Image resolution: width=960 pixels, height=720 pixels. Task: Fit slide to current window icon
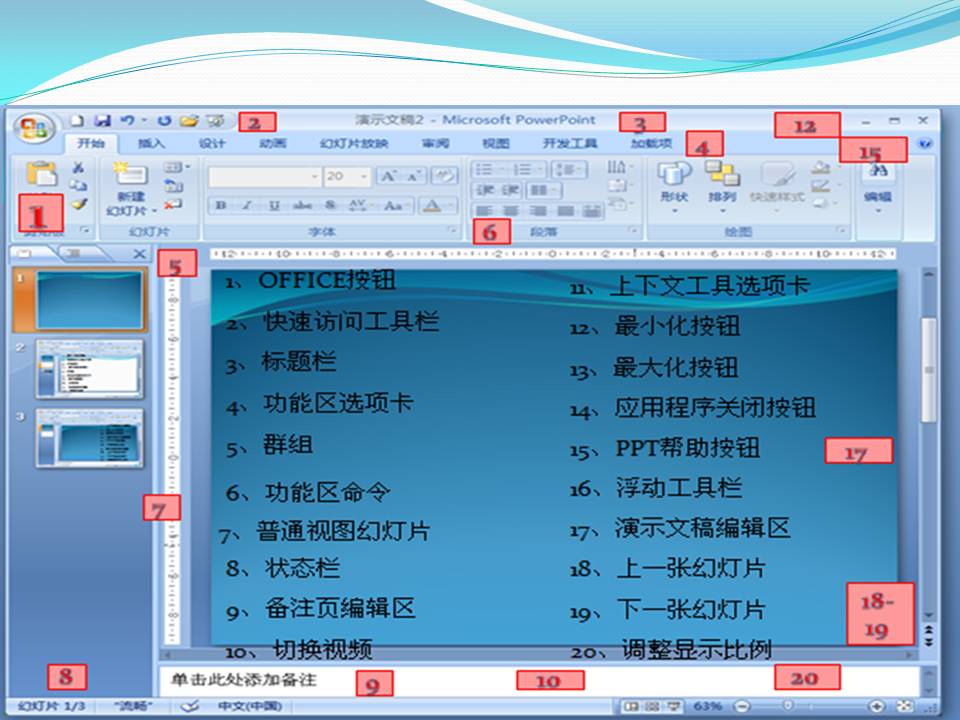click(906, 706)
